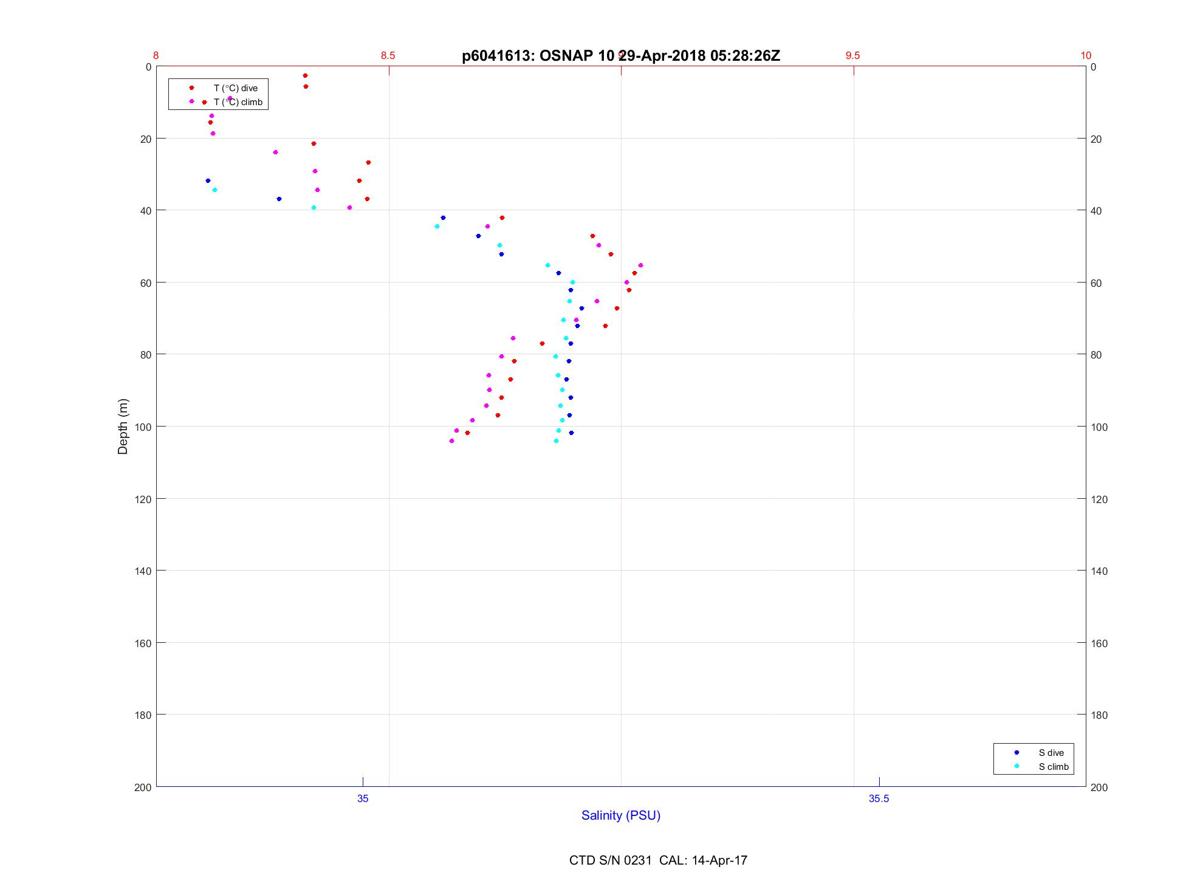Select the 'T (°C) climb' legend entry
Image resolution: width=1200 pixels, height=885 pixels.
[x=239, y=101]
